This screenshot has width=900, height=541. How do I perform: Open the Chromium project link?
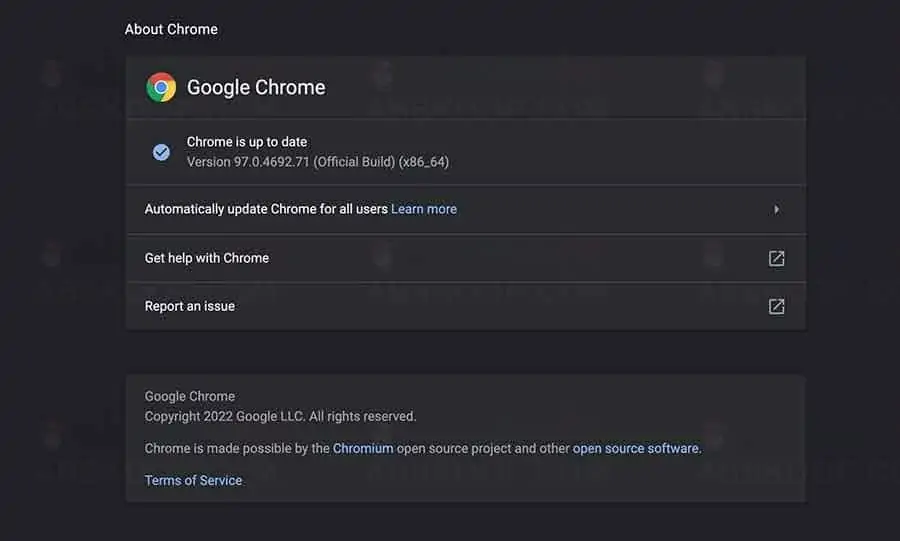(363, 448)
